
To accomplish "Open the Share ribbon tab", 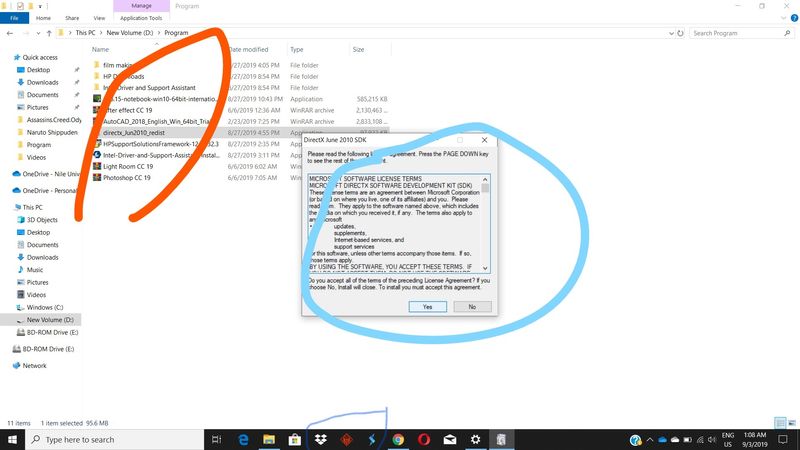I will [x=72, y=18].
